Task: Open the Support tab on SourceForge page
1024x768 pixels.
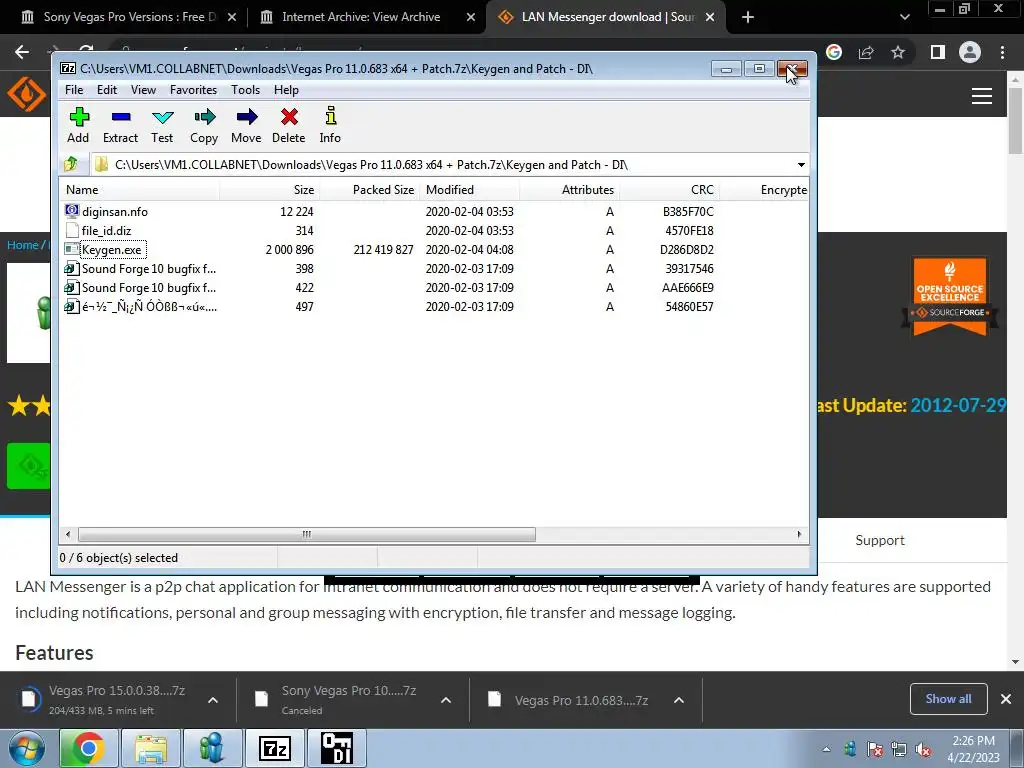Action: click(x=880, y=540)
